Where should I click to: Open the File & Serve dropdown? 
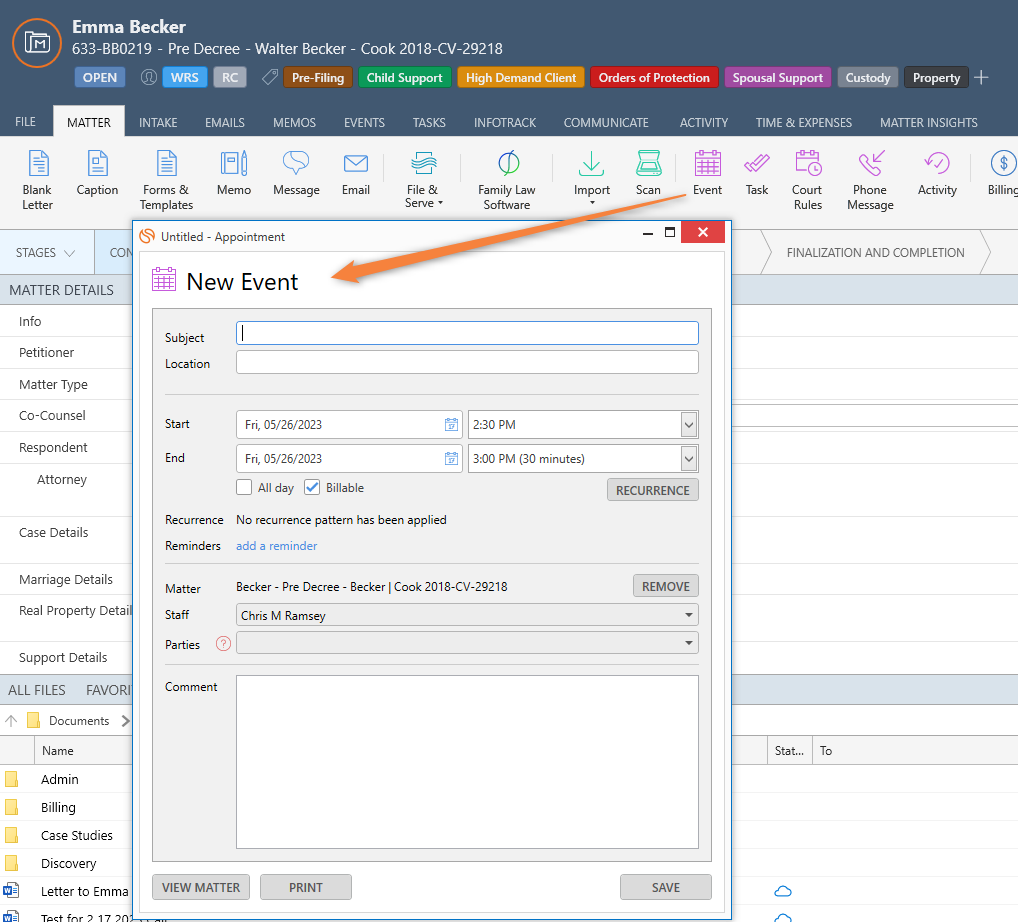pyautogui.click(x=423, y=180)
